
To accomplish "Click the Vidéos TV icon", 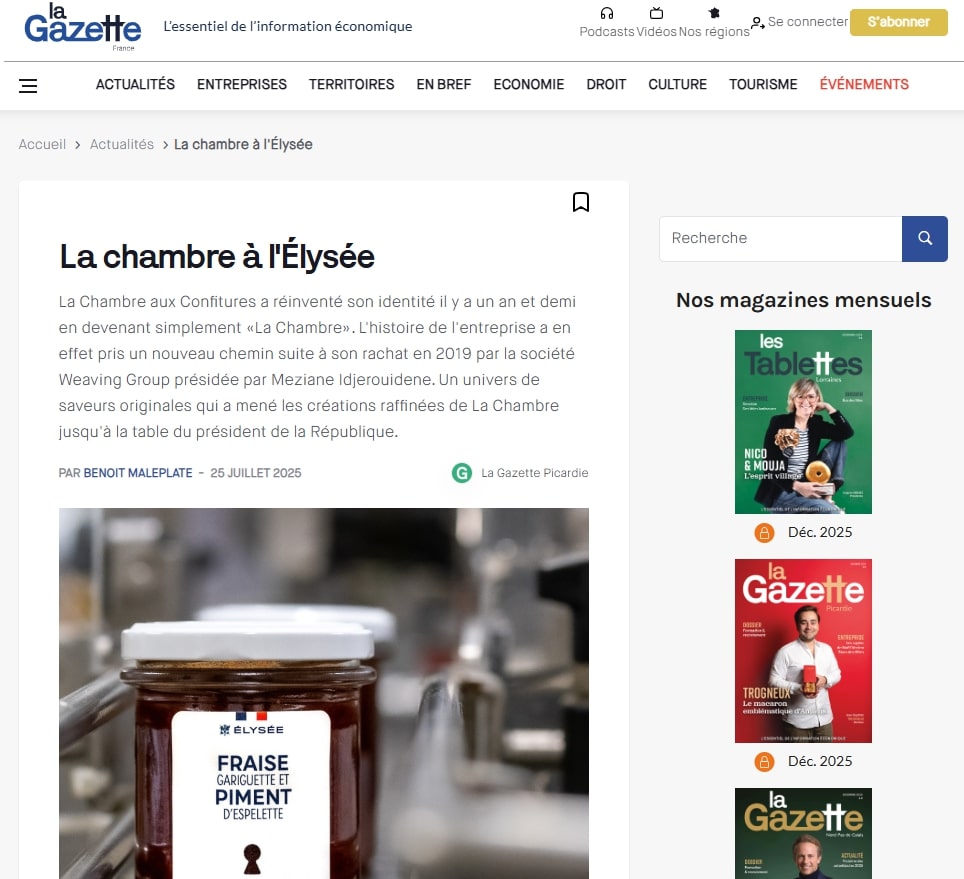I will (x=656, y=13).
